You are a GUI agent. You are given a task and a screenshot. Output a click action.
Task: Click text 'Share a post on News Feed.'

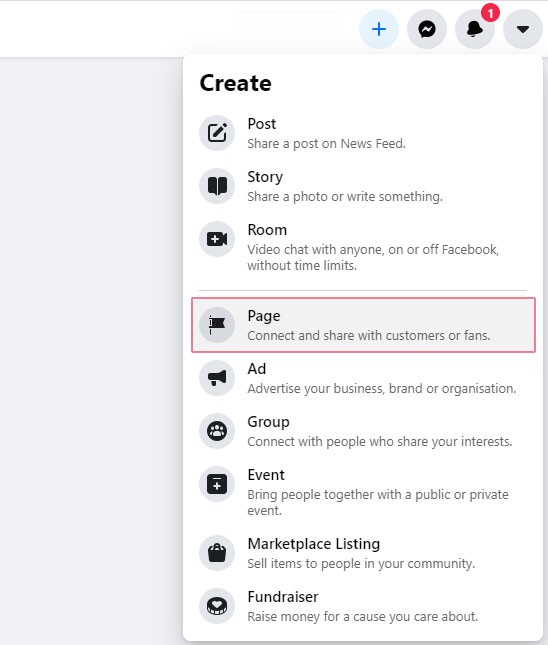[327, 144]
